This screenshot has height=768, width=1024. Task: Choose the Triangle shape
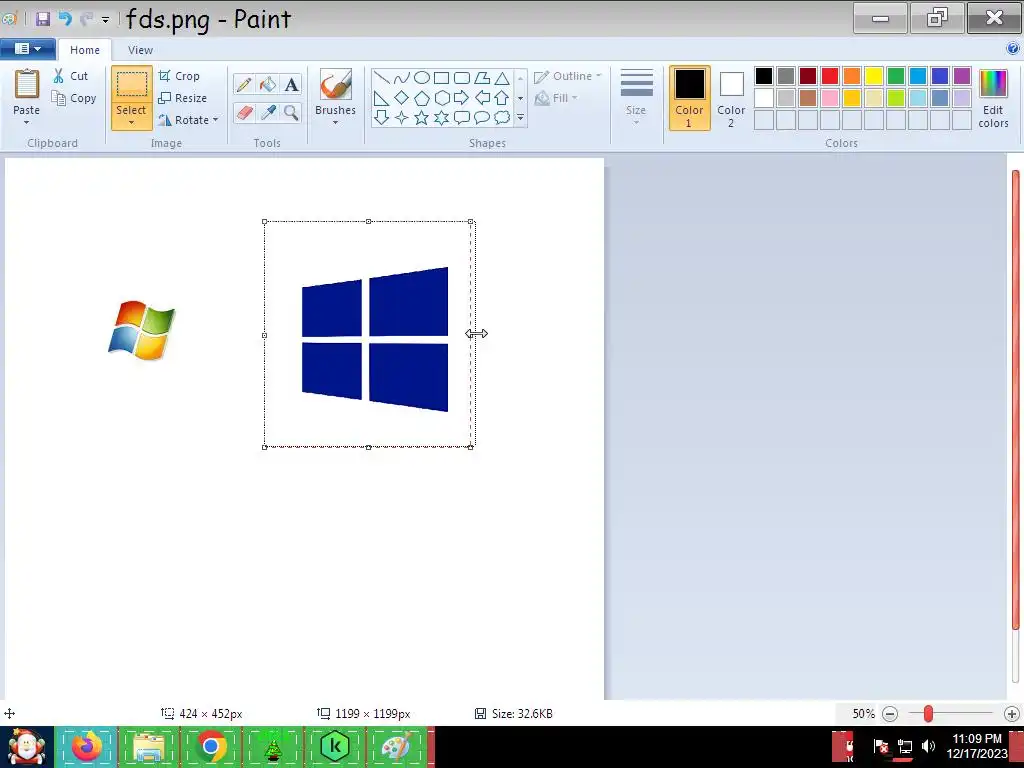pos(502,78)
